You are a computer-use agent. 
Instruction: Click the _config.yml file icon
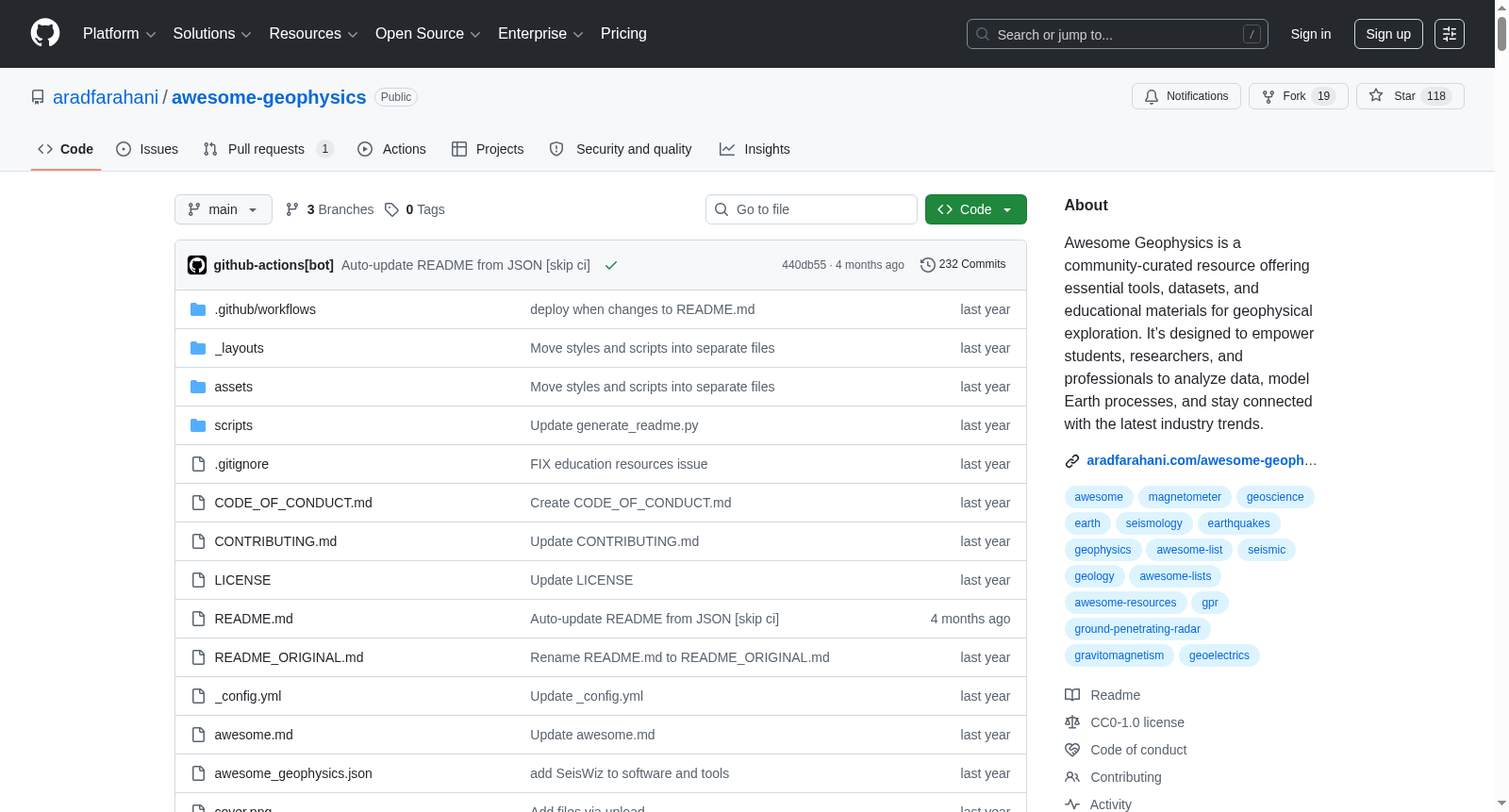coord(198,696)
